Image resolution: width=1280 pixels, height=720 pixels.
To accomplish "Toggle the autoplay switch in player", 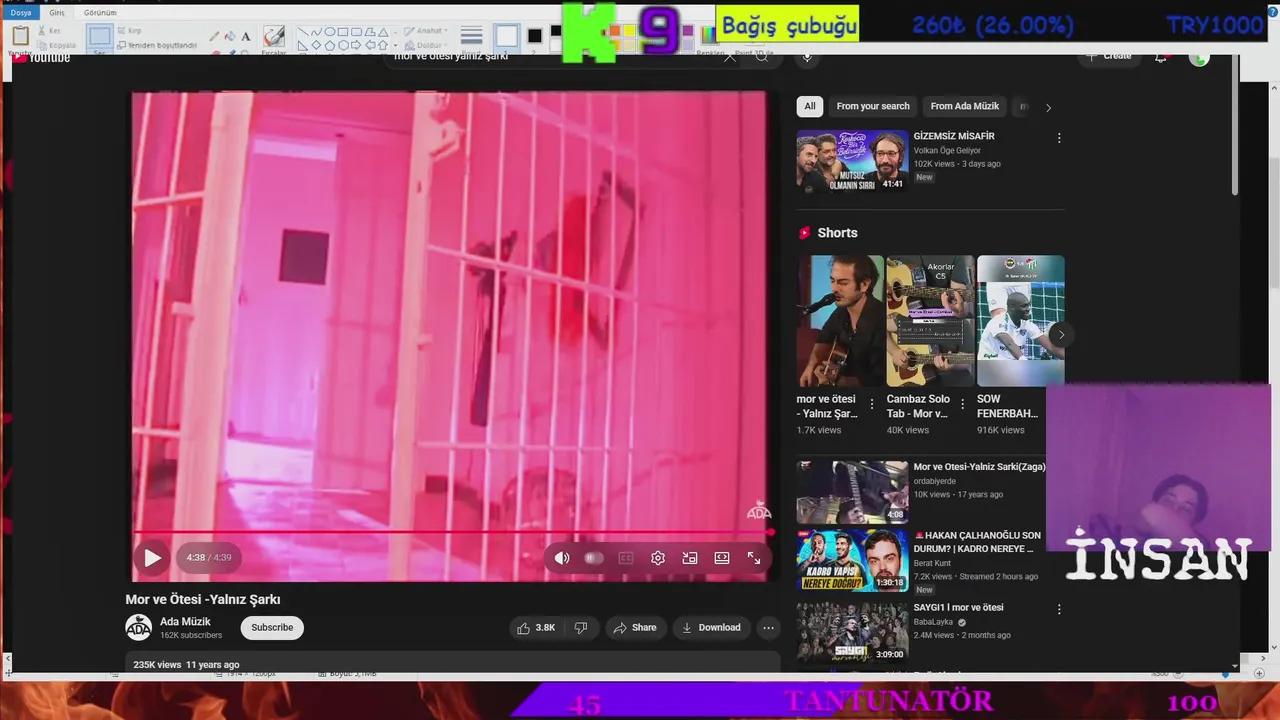I will 594,558.
